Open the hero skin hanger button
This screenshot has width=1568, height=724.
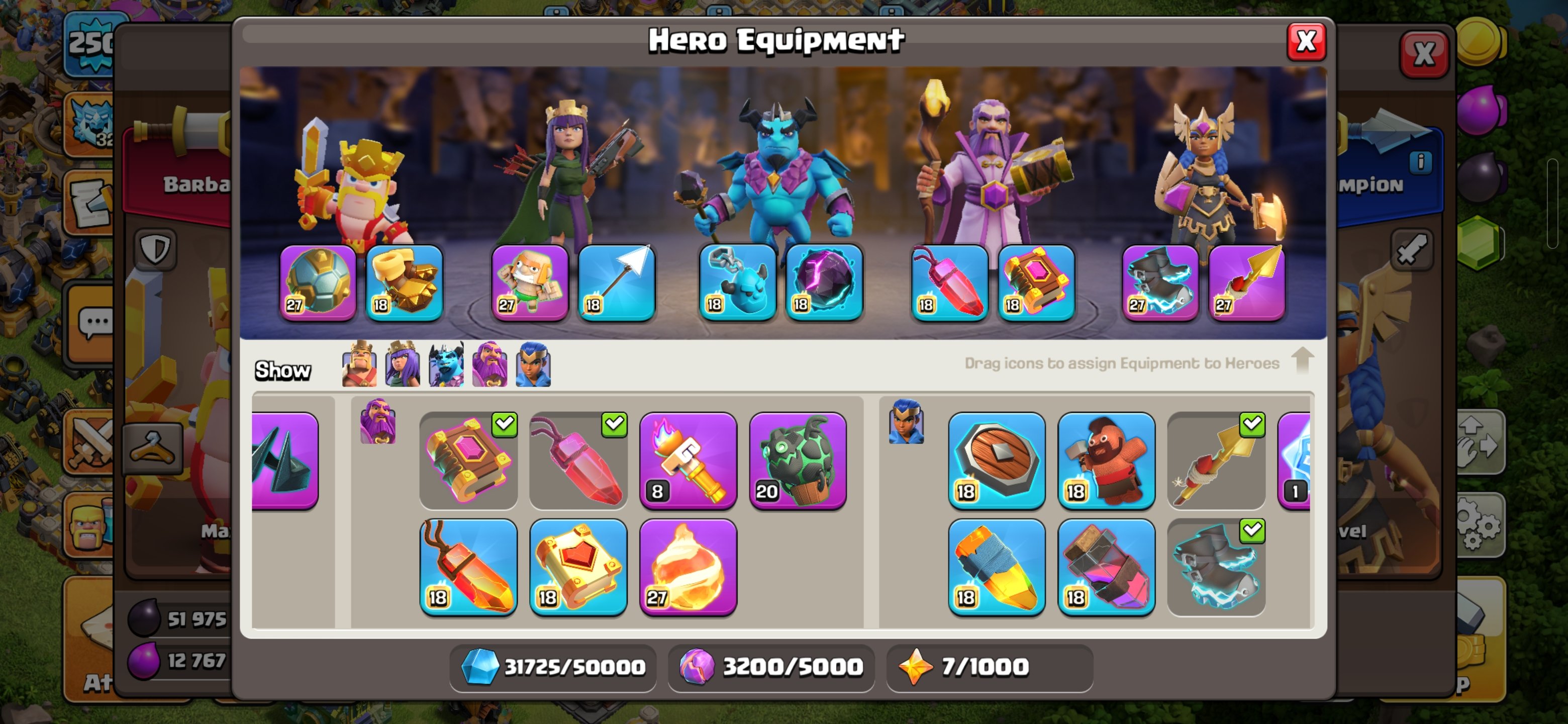(x=152, y=448)
